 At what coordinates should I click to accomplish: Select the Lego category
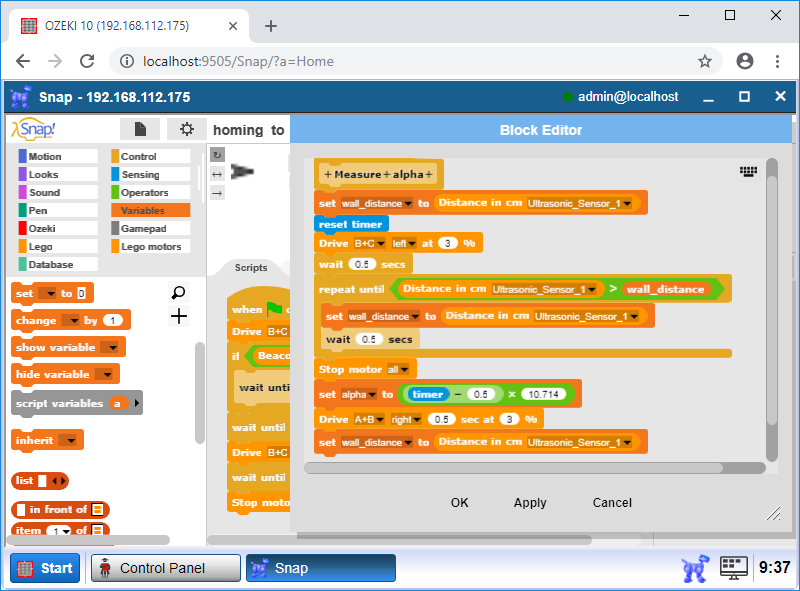(58, 247)
